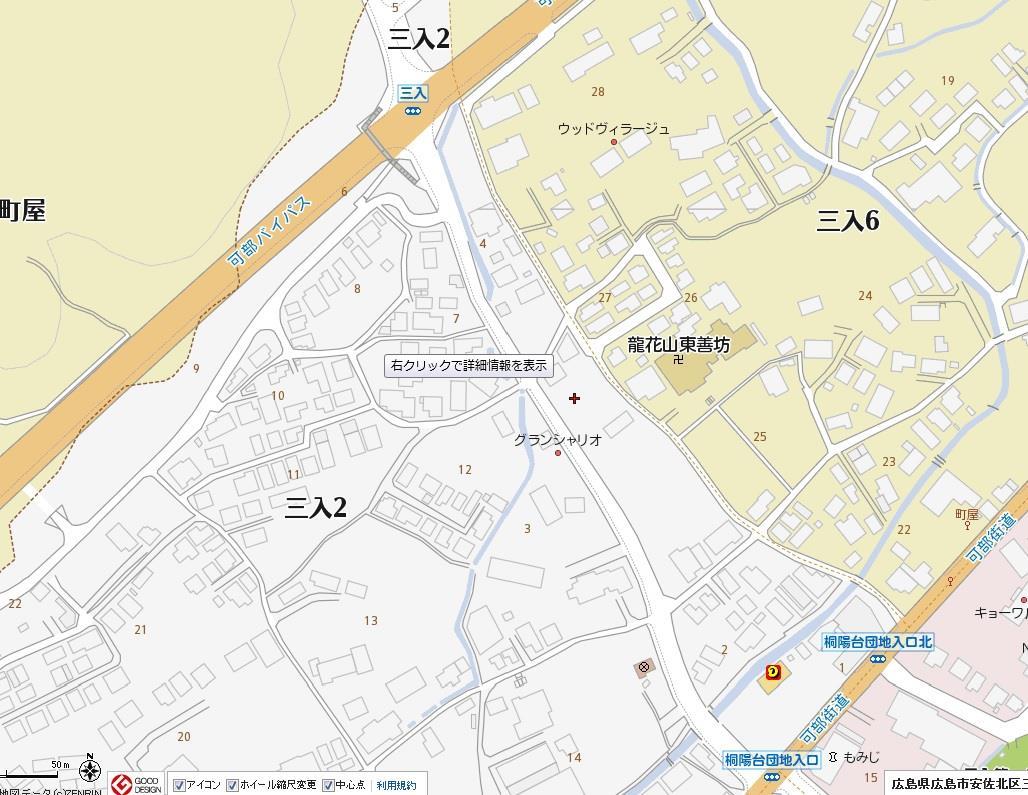
Task: Click the 龍花山東善坊 temple label
Action: click(679, 344)
